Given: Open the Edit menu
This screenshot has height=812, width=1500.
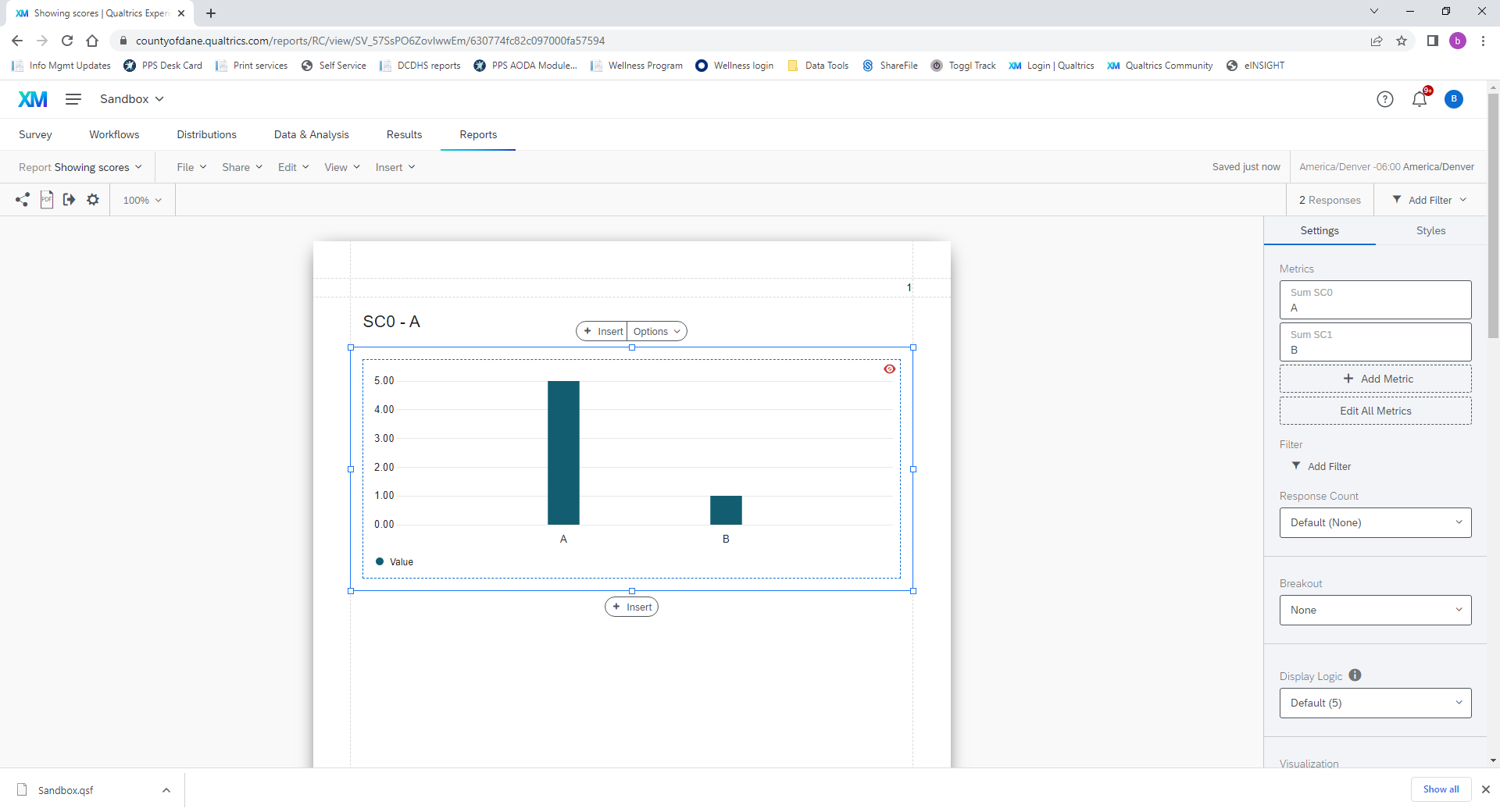Looking at the screenshot, I should click(x=294, y=167).
